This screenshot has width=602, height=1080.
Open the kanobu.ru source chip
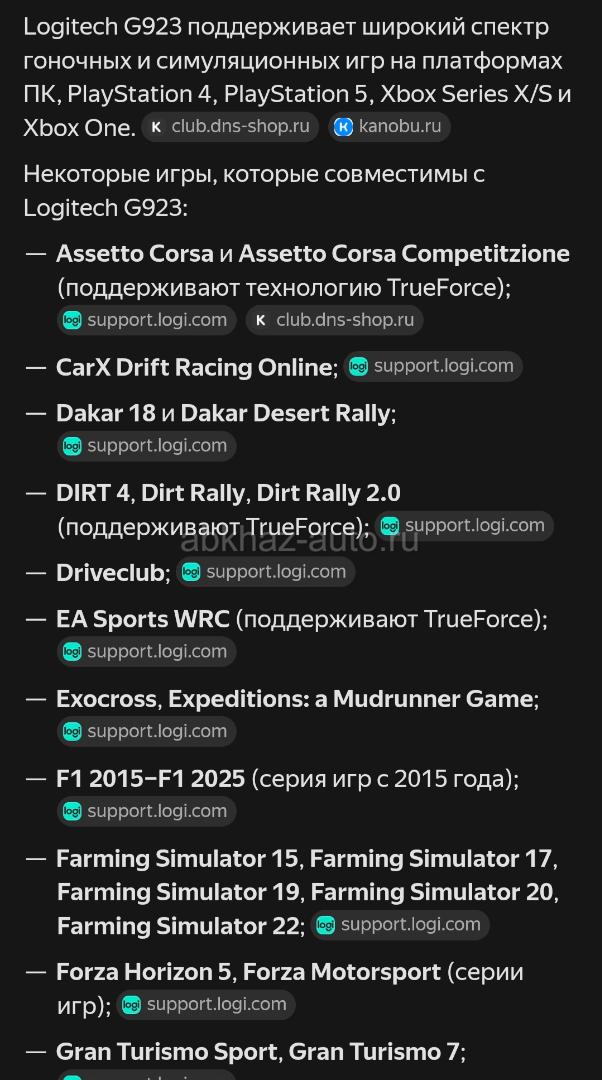tap(390, 127)
